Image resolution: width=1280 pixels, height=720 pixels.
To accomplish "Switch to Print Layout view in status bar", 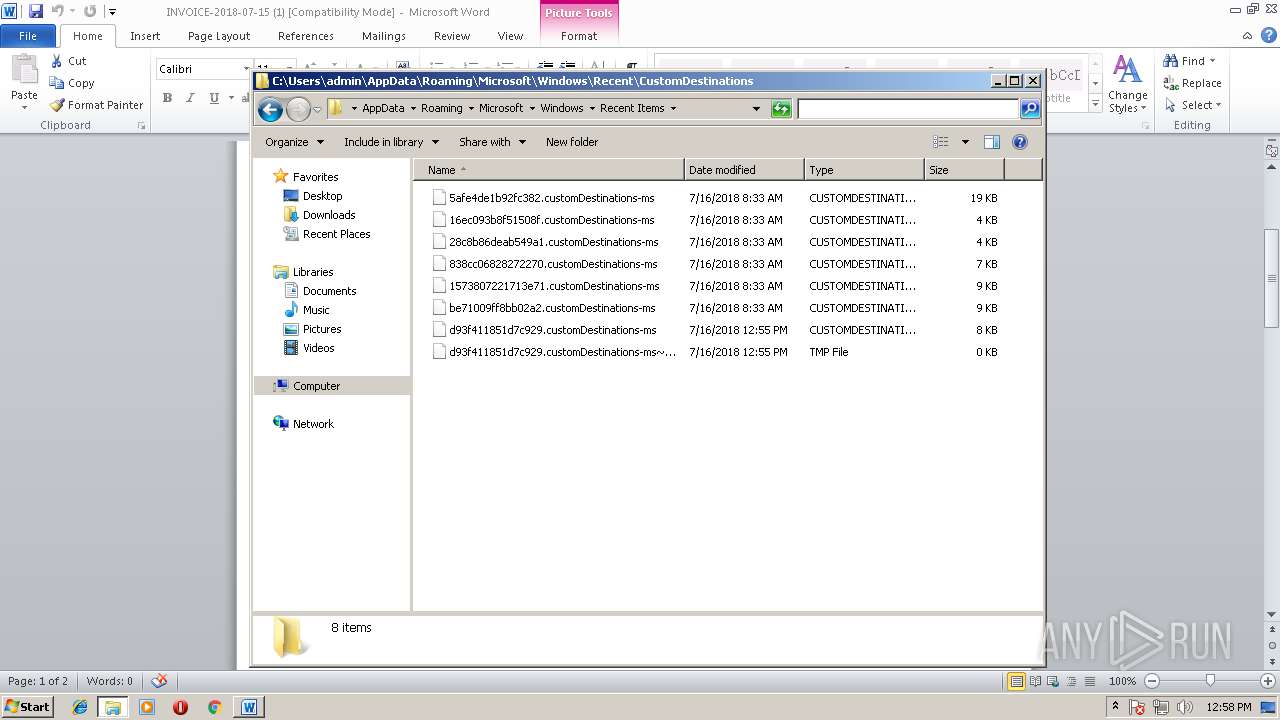I will [x=1016, y=681].
